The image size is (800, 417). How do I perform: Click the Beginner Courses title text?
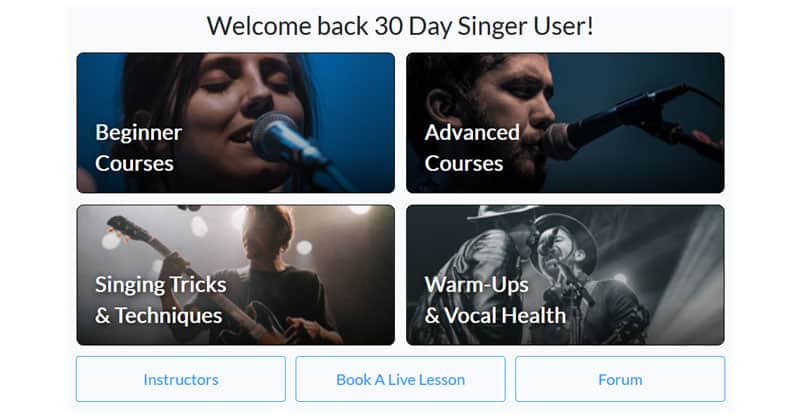tap(139, 147)
